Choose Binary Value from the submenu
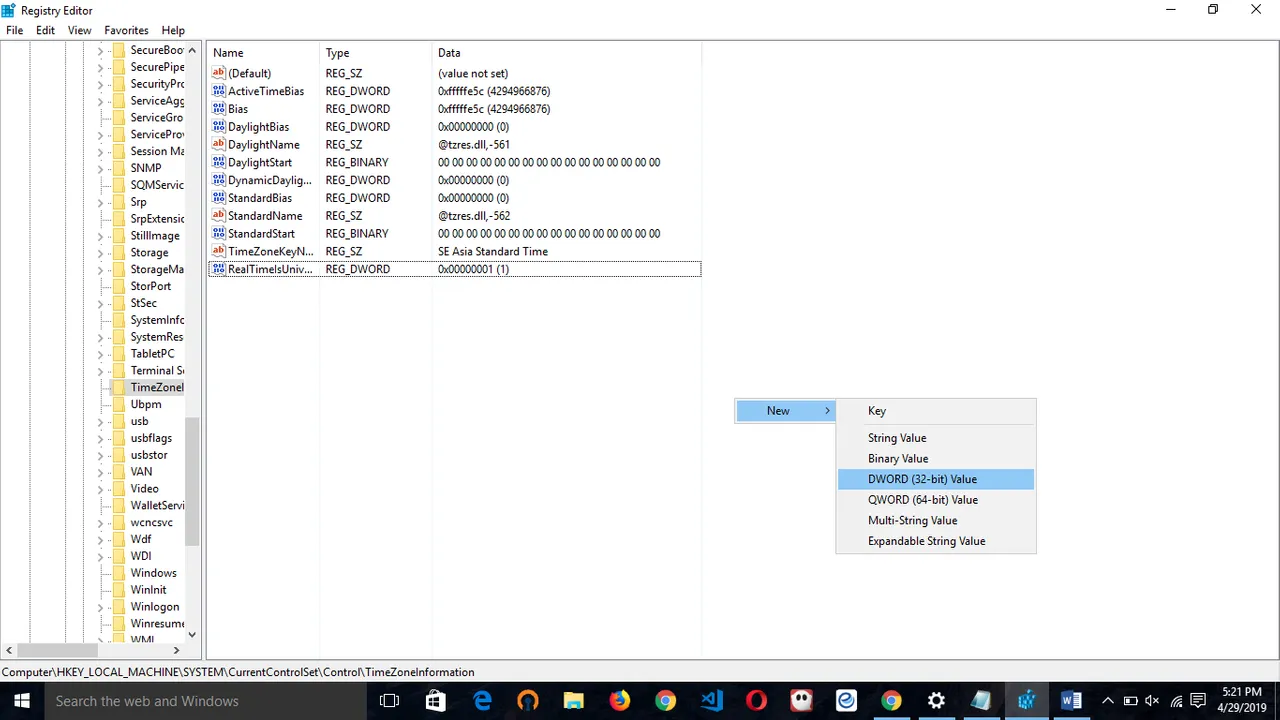Screen dimensions: 1280x720 coord(936,459)
